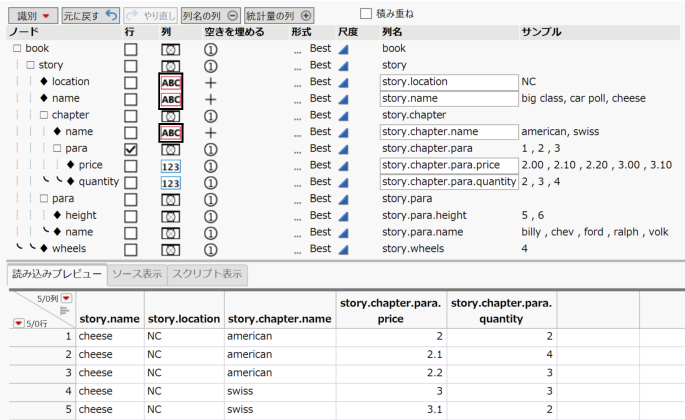
Task: Click the circled-one fill icon for wheels row
Action: click(x=211, y=250)
